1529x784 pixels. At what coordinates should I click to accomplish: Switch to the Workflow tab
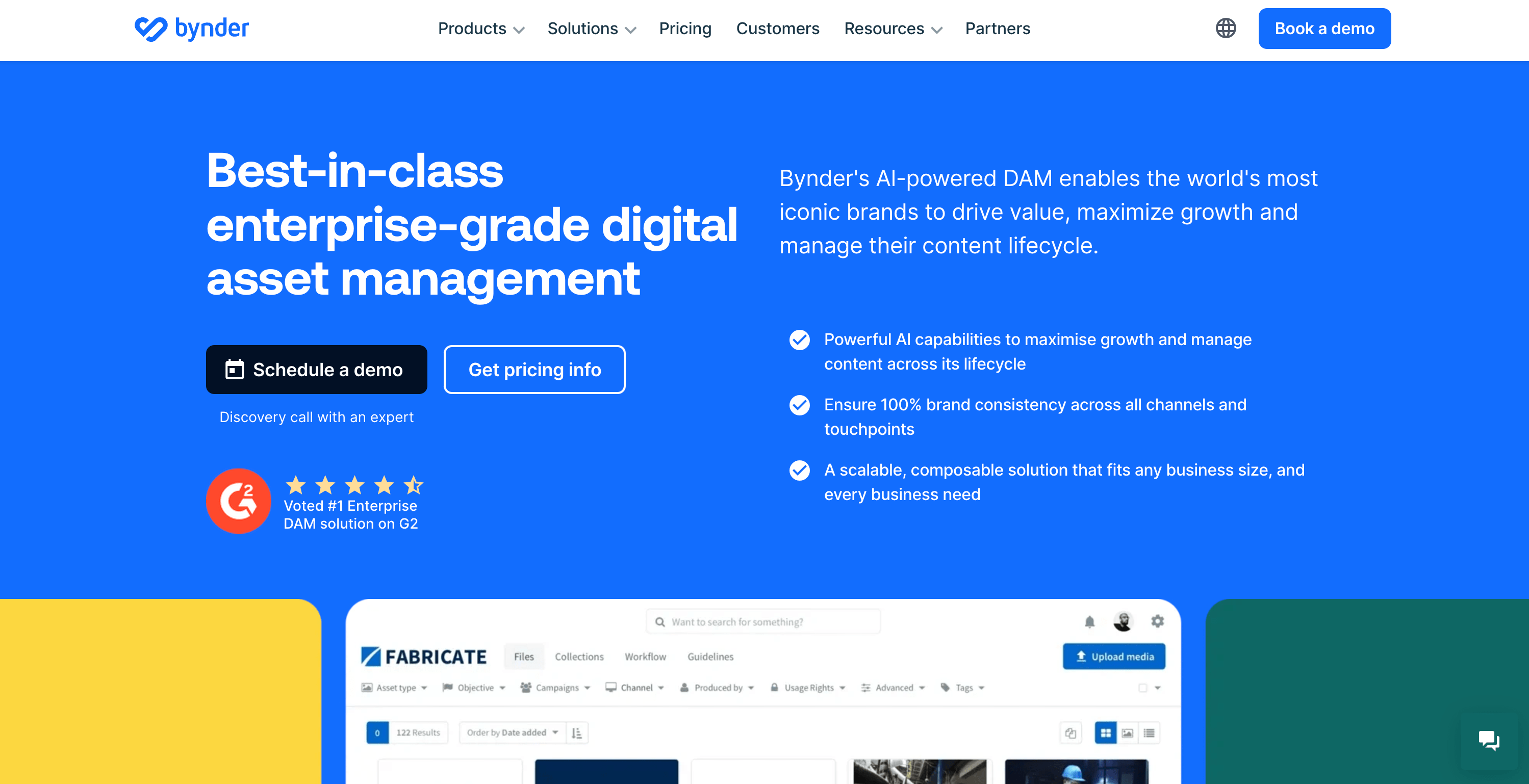[x=645, y=657]
